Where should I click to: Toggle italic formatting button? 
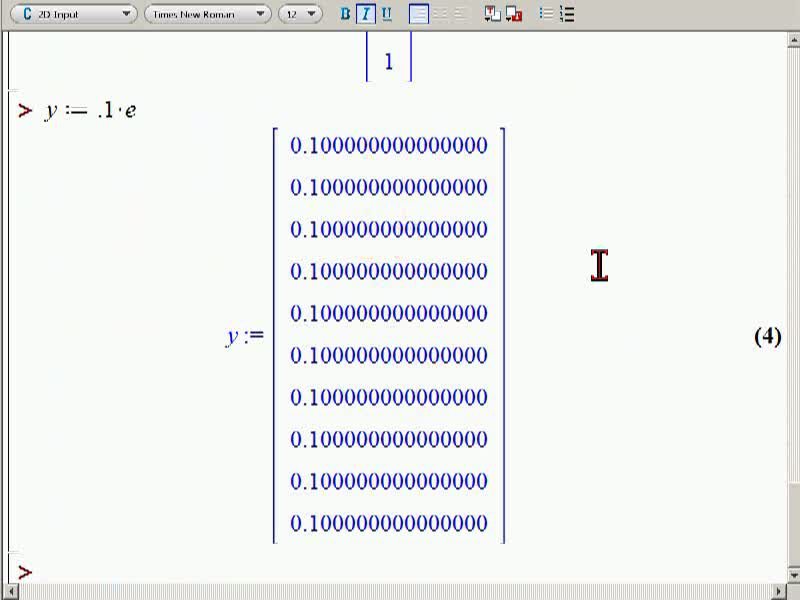coord(365,14)
